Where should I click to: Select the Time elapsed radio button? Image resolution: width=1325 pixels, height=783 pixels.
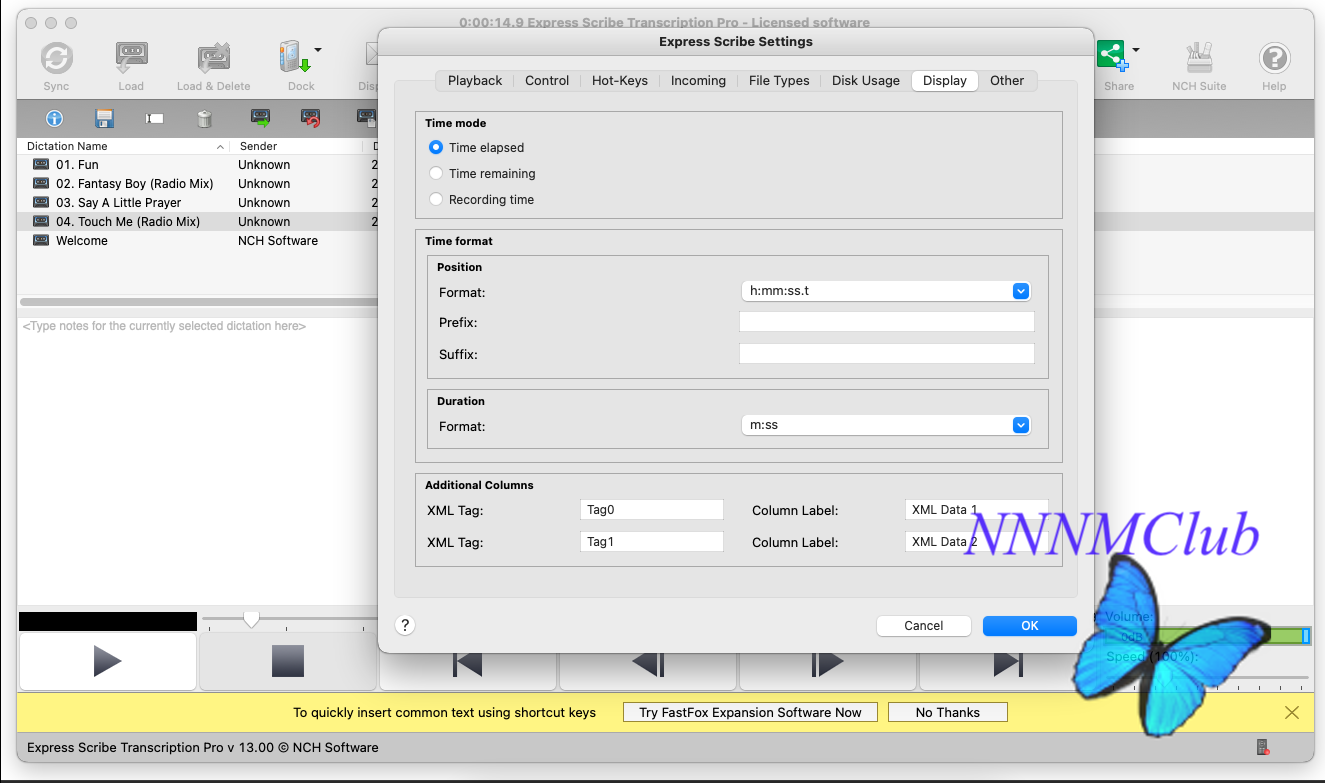(436, 147)
